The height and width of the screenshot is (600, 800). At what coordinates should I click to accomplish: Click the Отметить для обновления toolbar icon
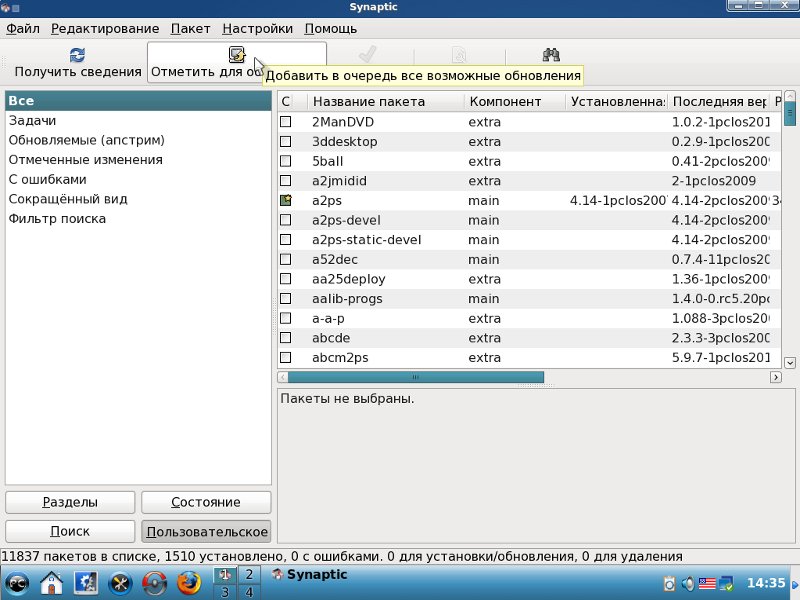pyautogui.click(x=236, y=55)
